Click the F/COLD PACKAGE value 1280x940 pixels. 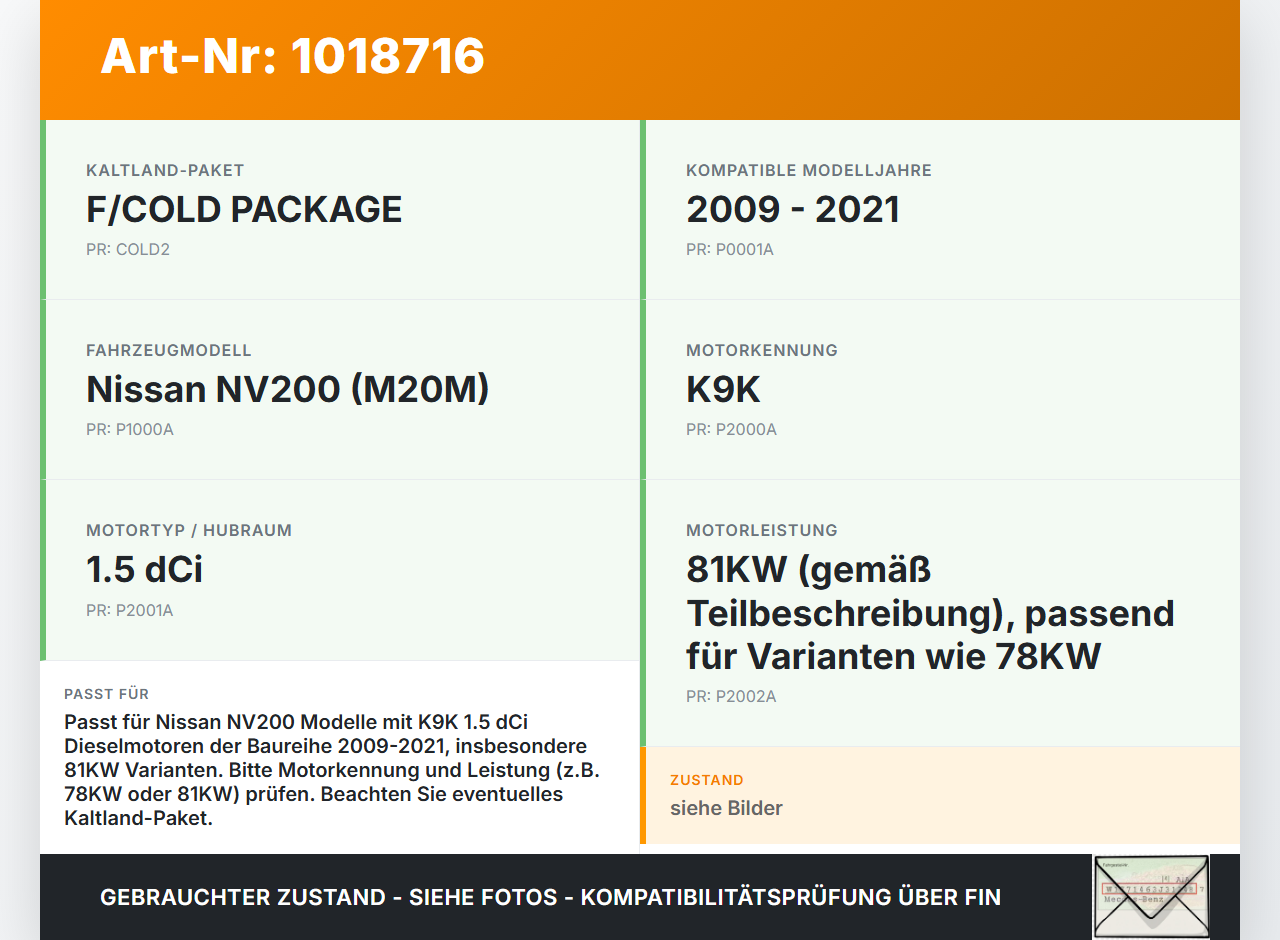coord(244,209)
